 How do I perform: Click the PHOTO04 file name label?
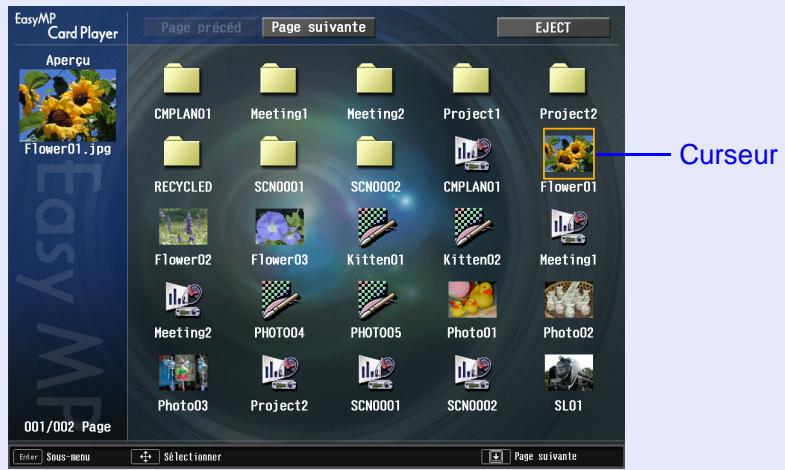[279, 332]
